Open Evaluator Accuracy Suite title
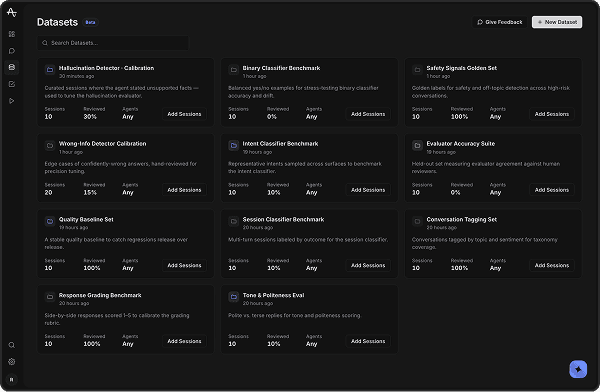The image size is (600, 392). (461, 144)
